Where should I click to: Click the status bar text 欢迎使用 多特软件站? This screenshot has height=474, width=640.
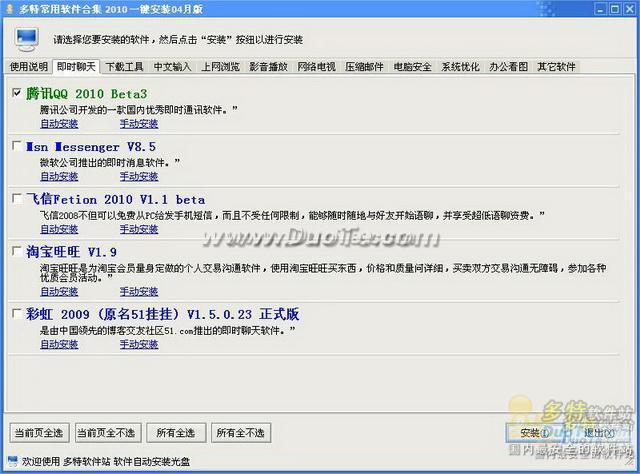pyautogui.click(x=105, y=461)
